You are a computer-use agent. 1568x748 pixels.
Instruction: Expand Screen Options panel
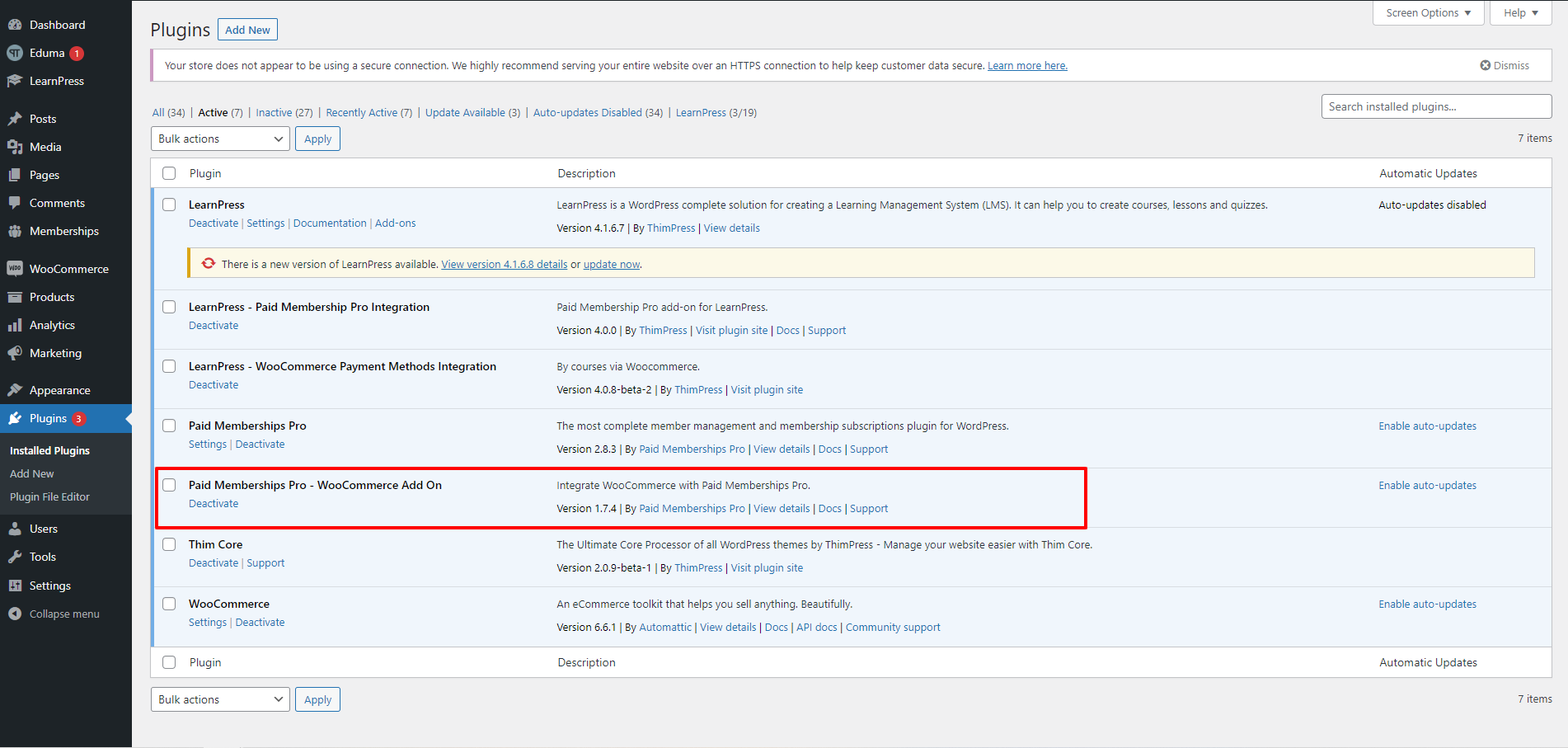tap(1428, 13)
